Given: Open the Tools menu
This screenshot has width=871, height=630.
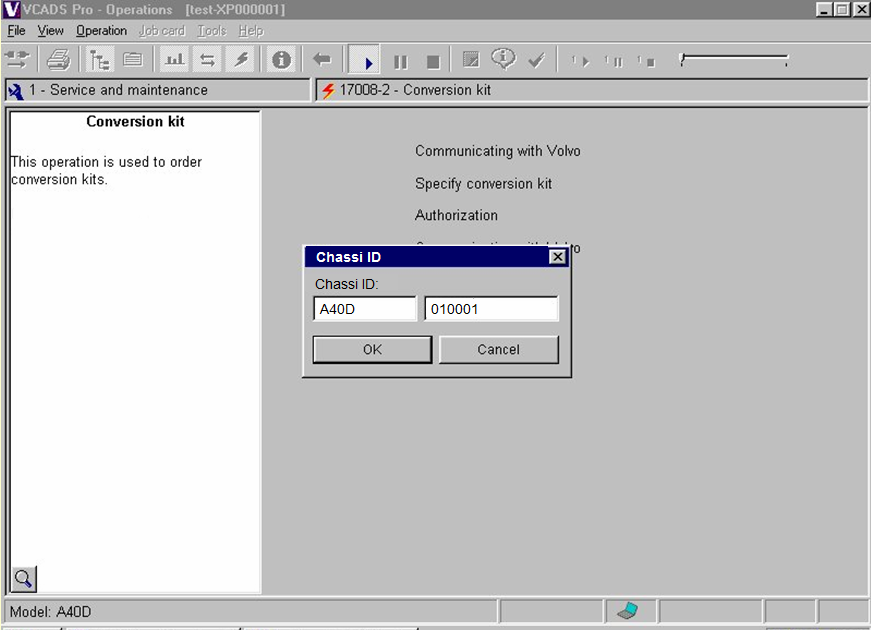Looking at the screenshot, I should tap(212, 31).
